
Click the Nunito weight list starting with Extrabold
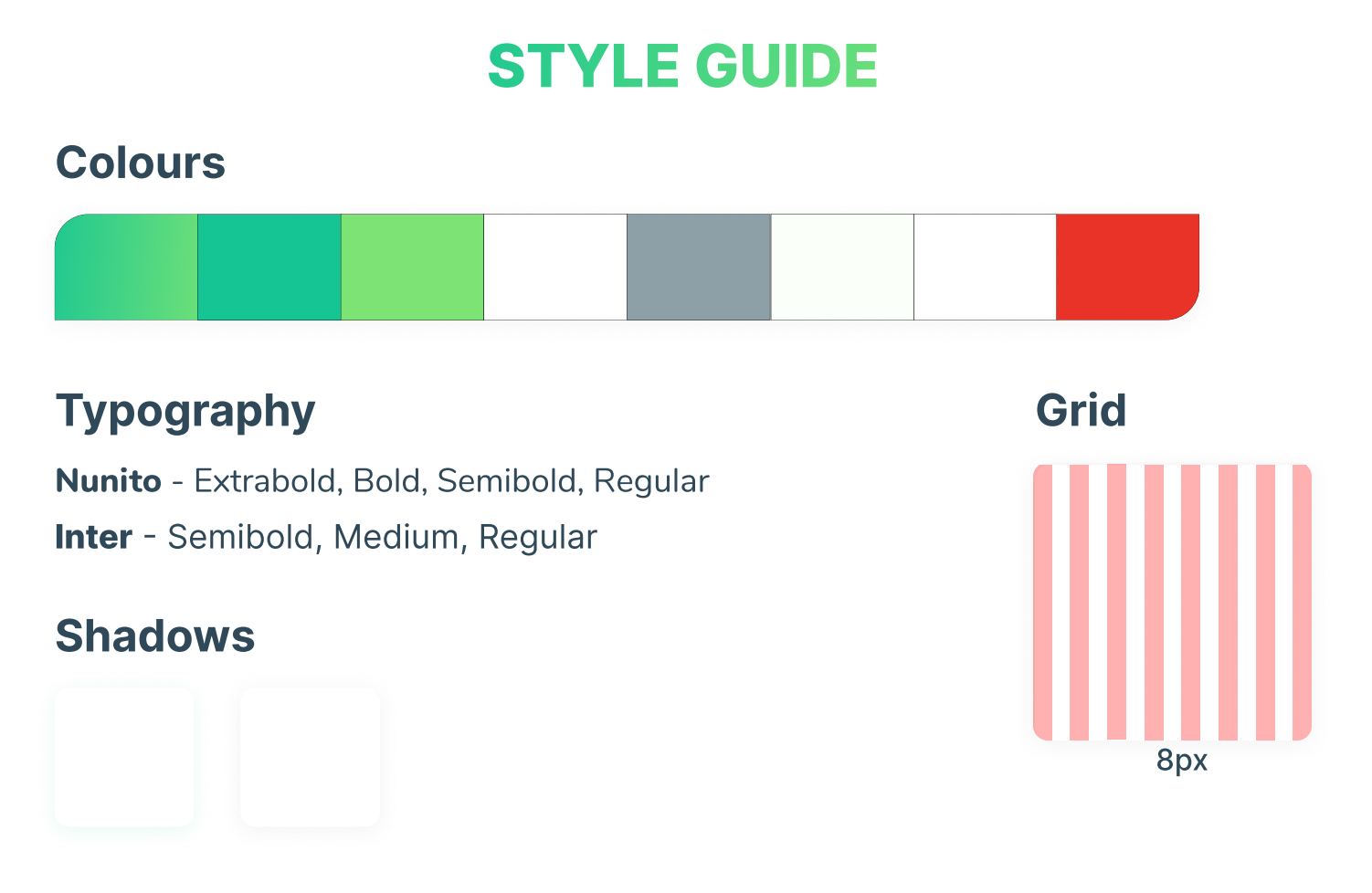pyautogui.click(x=451, y=482)
